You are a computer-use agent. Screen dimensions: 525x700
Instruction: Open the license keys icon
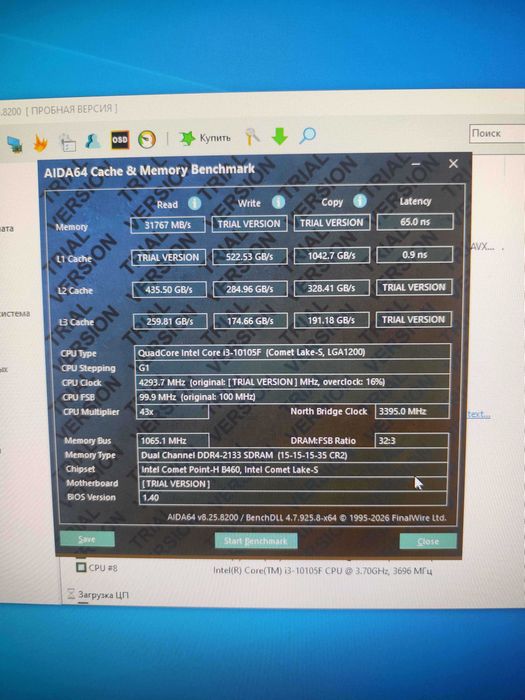pyautogui.click(x=253, y=137)
